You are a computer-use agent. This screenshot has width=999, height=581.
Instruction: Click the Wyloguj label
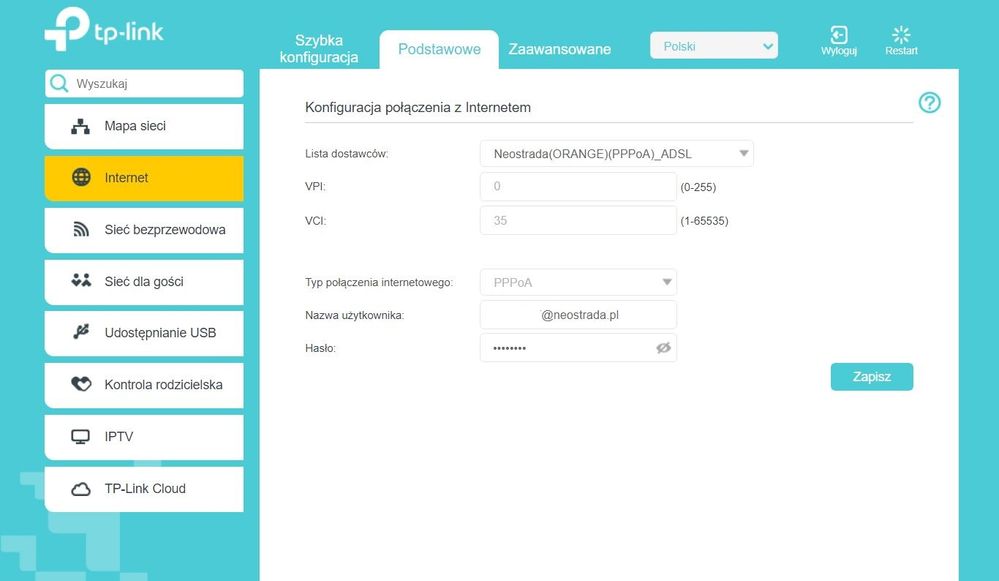tap(838, 51)
